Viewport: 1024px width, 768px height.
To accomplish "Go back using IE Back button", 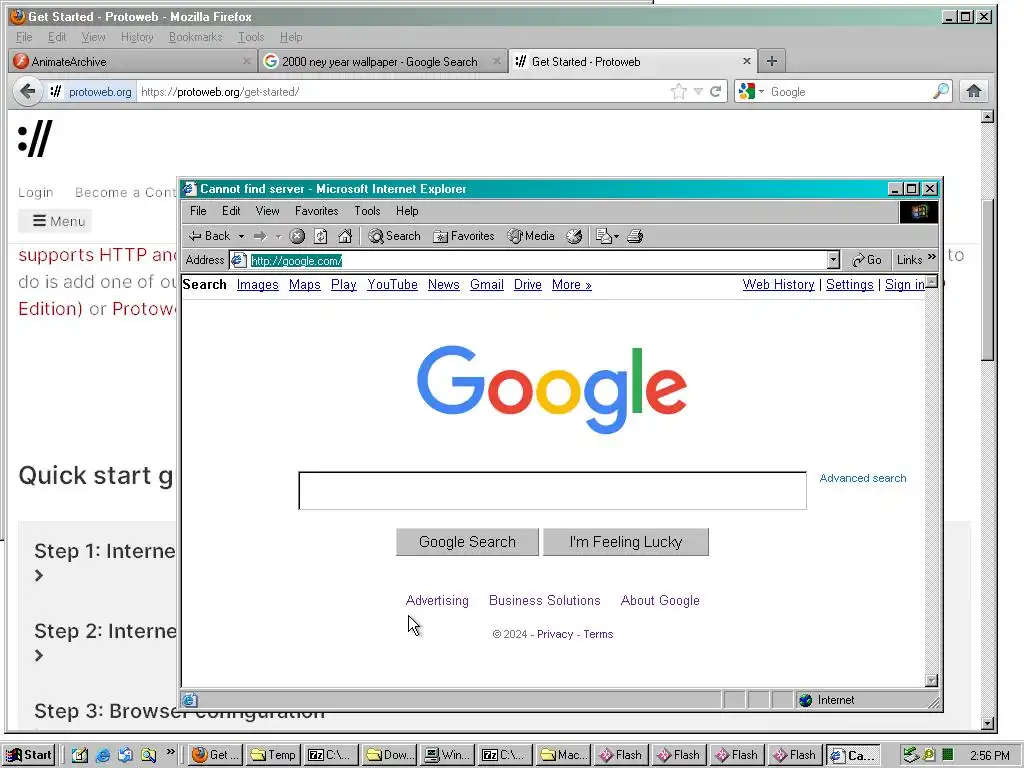I will click(209, 236).
